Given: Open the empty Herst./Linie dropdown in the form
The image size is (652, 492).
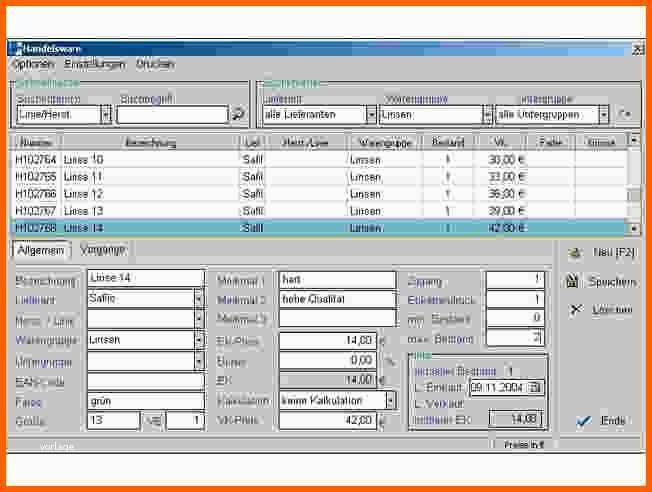Looking at the screenshot, I should coord(199,319).
